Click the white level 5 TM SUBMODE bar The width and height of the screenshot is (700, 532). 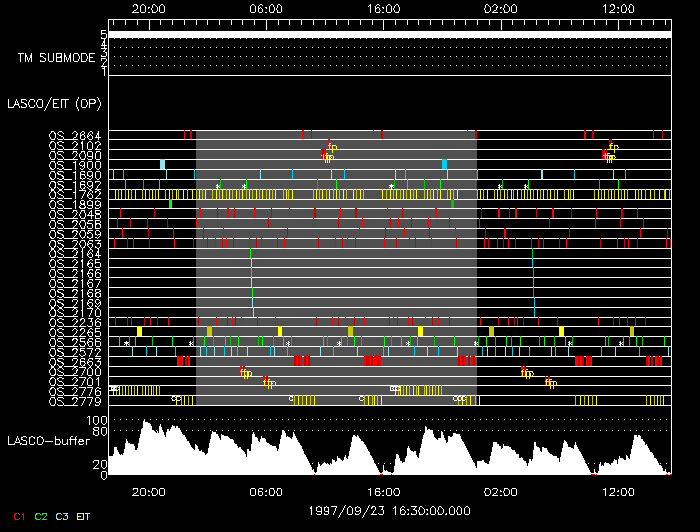388,34
